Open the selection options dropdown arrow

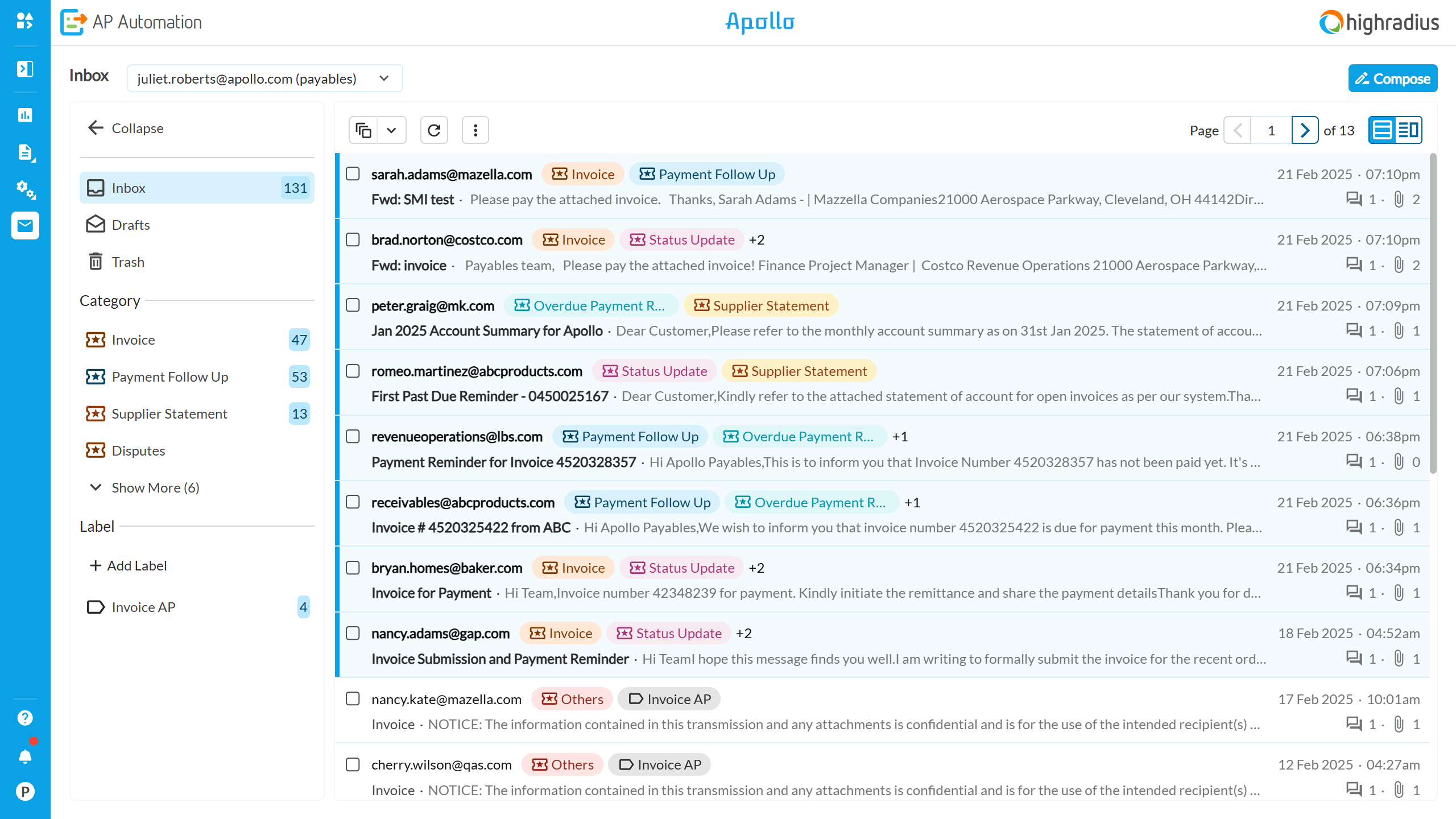[x=392, y=130]
